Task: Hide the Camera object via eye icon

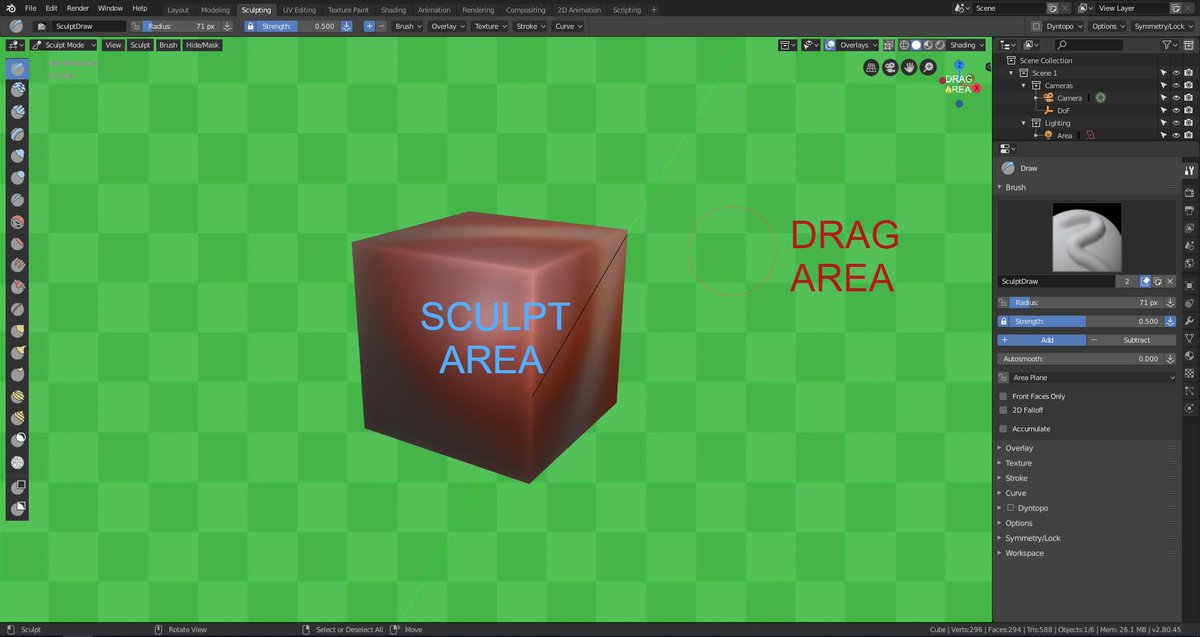Action: click(1175, 98)
